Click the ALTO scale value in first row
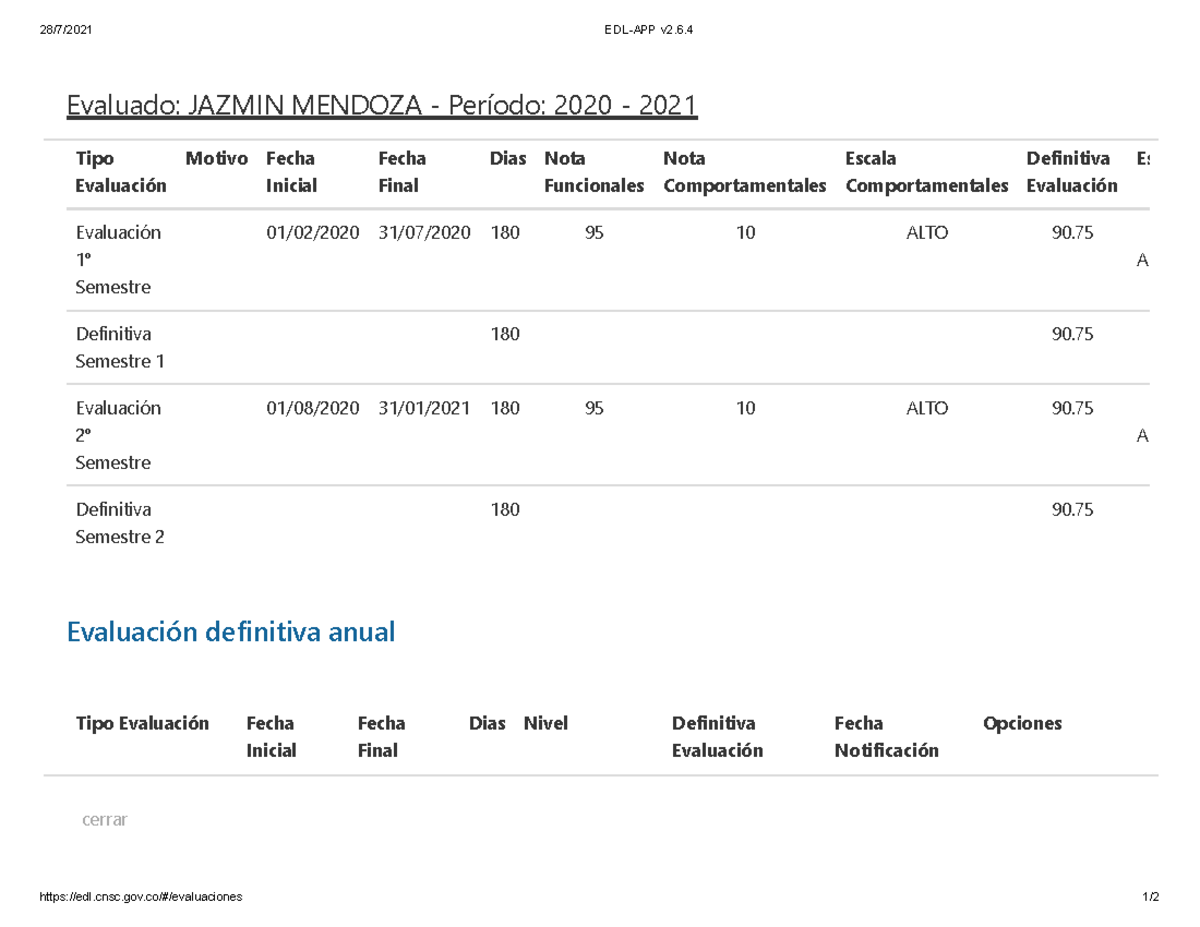 click(x=928, y=232)
